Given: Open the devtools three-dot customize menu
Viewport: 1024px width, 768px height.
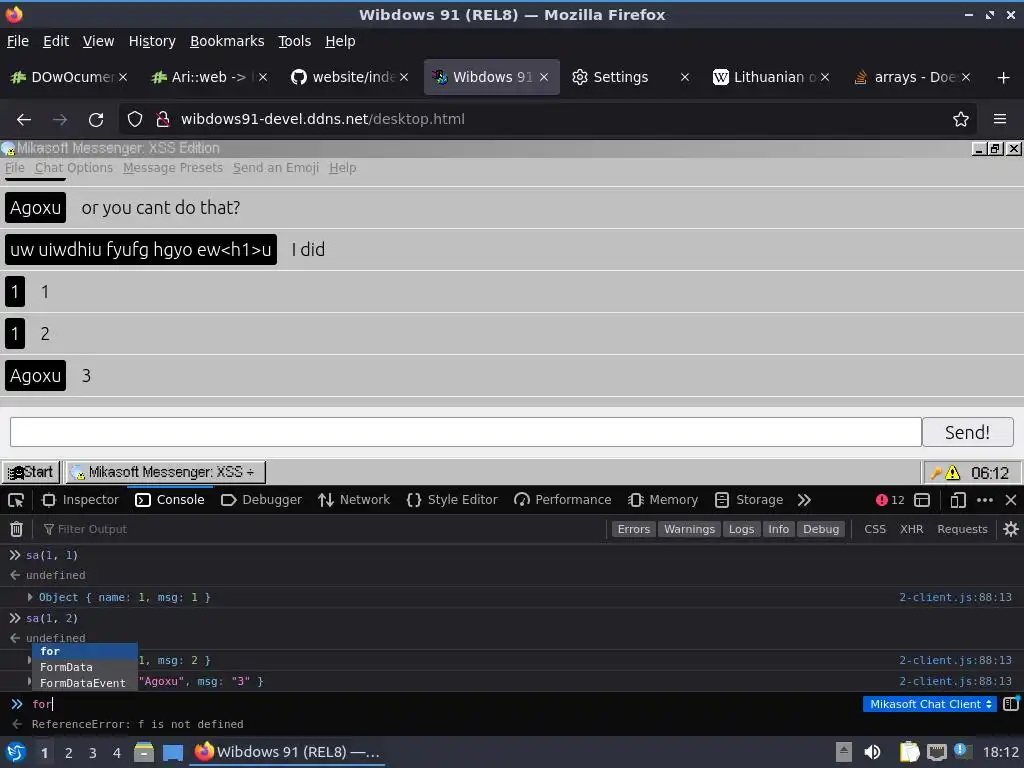Looking at the screenshot, I should 985,500.
